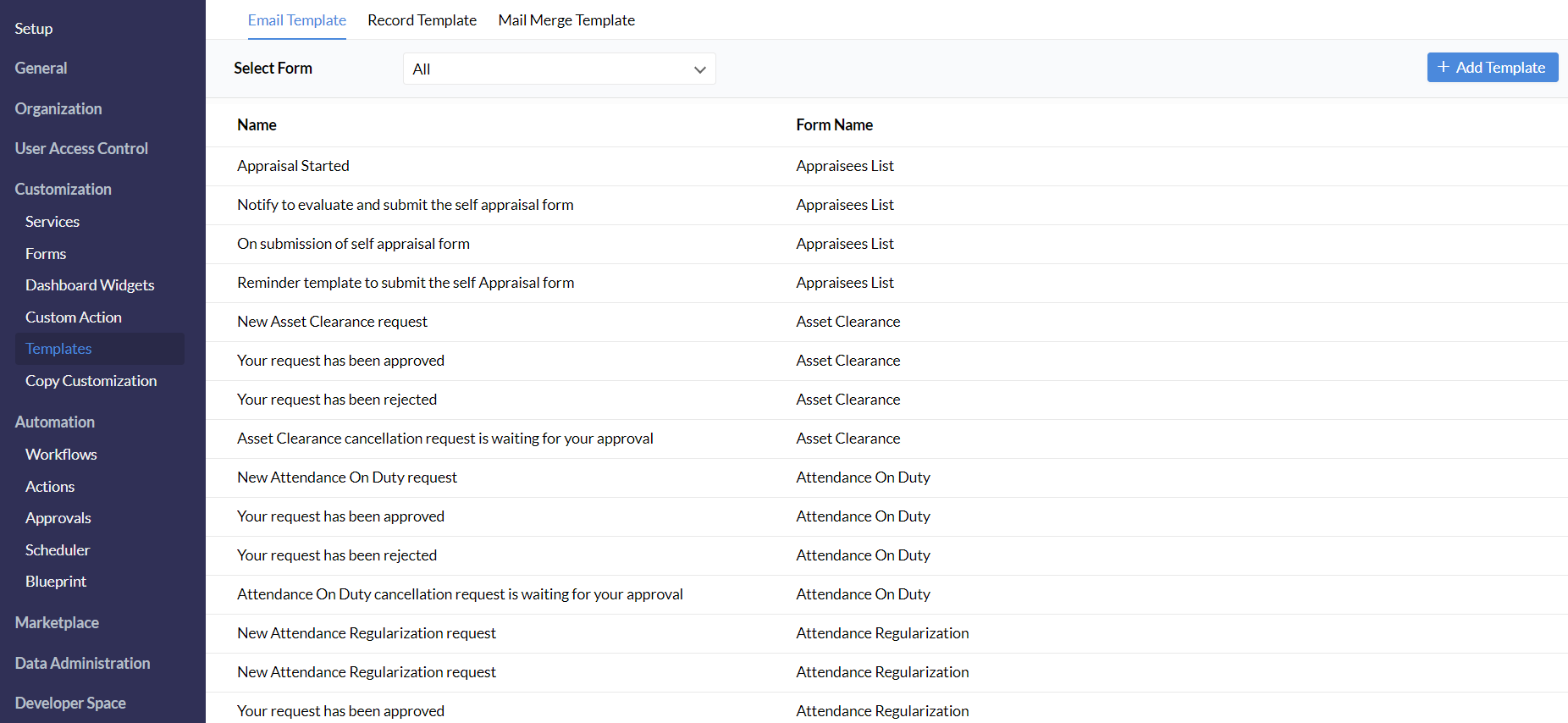Open User Access Control settings

point(81,149)
